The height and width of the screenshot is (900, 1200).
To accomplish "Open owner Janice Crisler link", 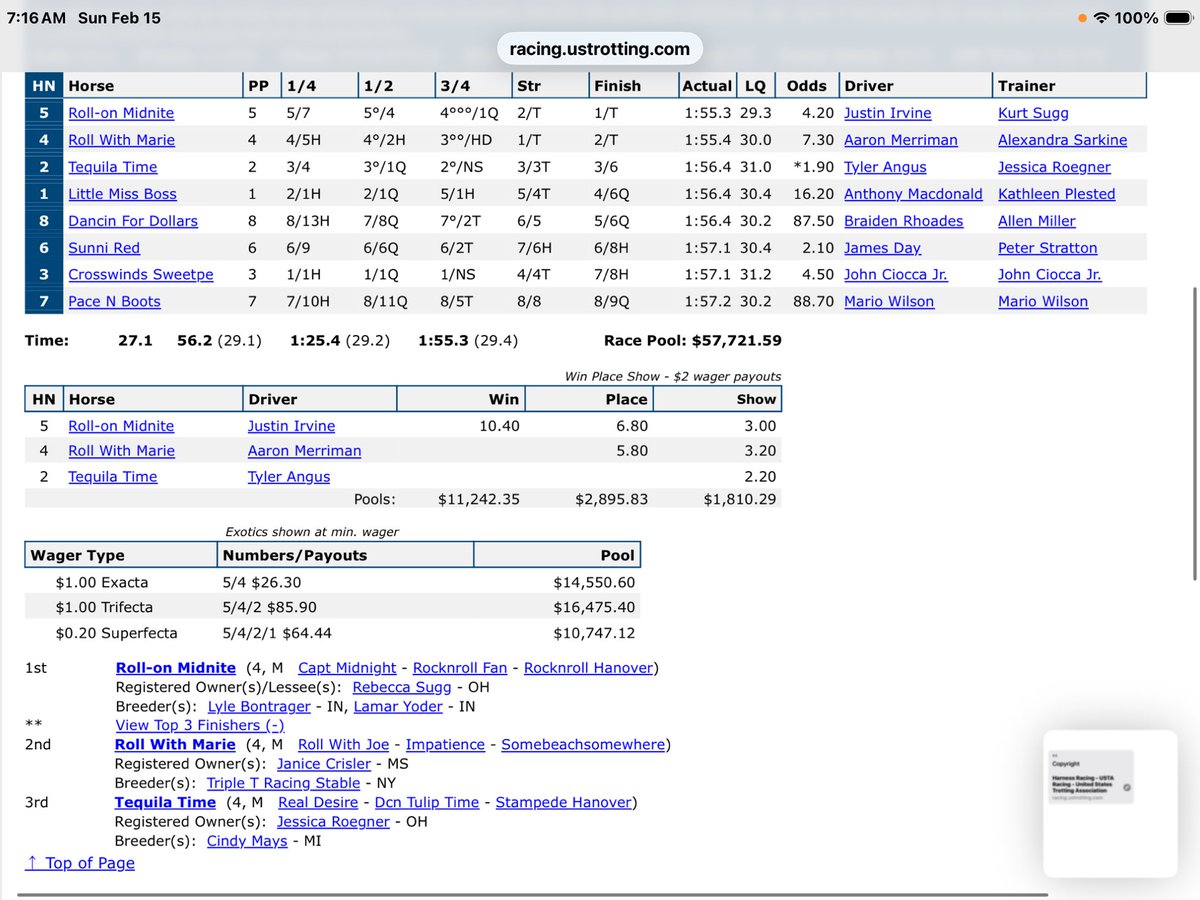I will (324, 764).
